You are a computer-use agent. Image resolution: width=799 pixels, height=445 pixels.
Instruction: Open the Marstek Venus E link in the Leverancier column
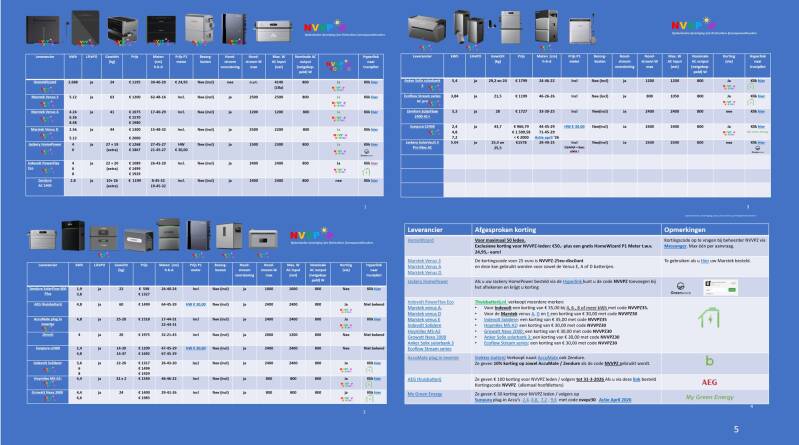(x=424, y=260)
